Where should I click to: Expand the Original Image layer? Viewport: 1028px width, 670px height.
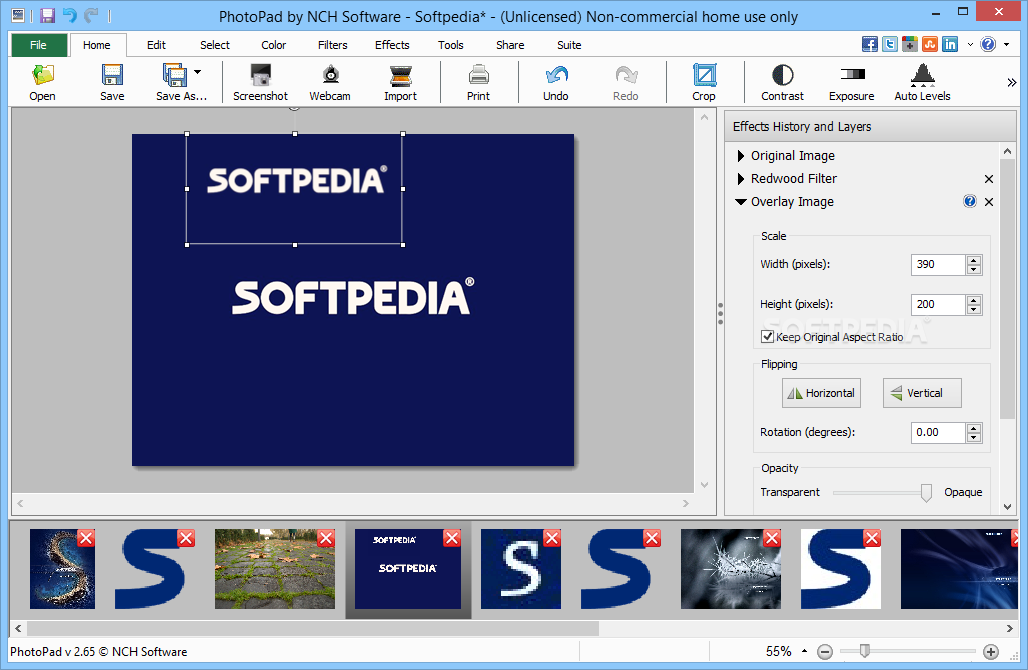tap(740, 155)
